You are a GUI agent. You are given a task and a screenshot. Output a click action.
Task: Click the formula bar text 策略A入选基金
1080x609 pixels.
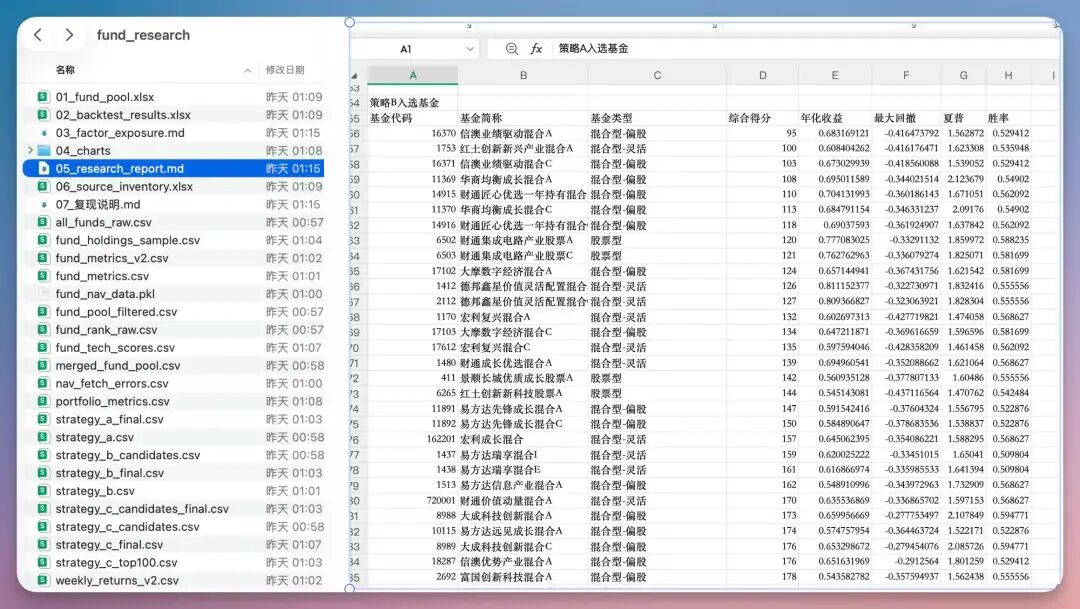593,49
